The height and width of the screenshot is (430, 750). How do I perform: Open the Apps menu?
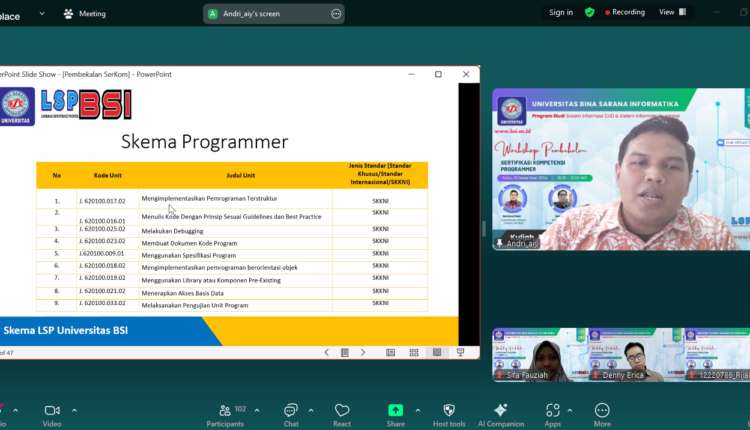[552, 415]
